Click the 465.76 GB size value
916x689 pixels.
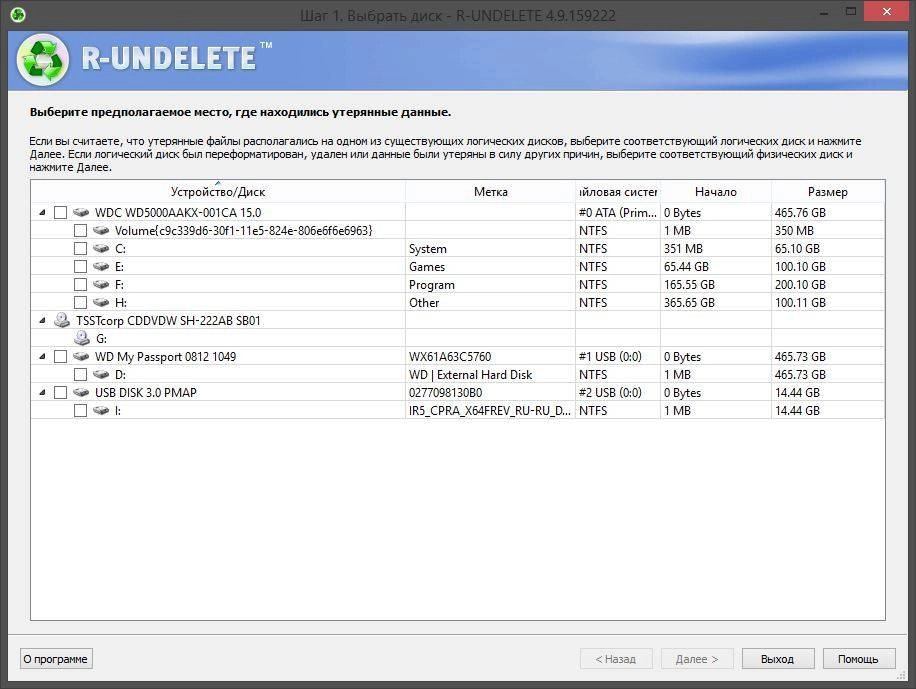coord(800,213)
